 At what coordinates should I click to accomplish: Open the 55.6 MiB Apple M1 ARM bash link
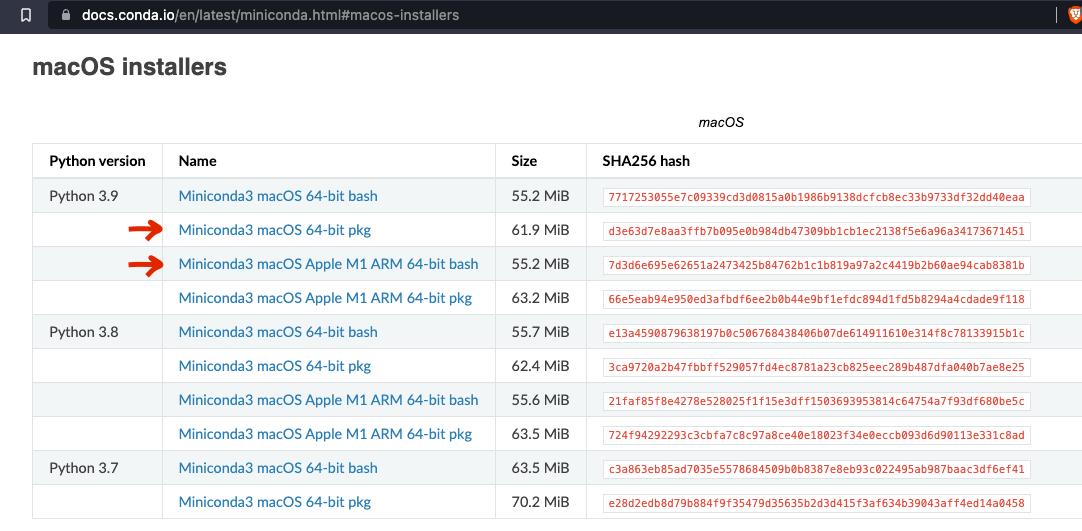click(328, 400)
